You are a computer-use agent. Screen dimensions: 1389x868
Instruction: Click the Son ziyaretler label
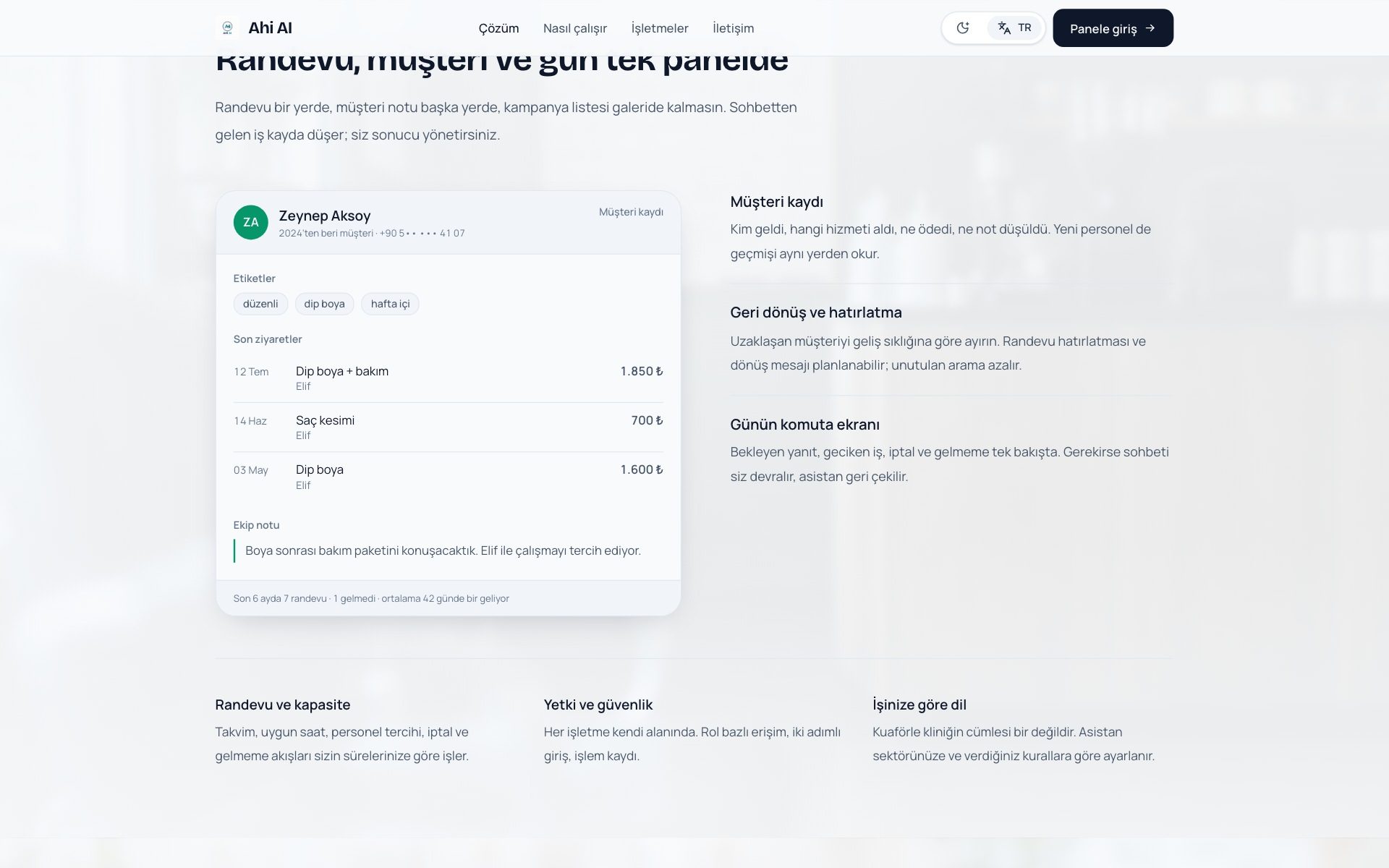tap(268, 339)
